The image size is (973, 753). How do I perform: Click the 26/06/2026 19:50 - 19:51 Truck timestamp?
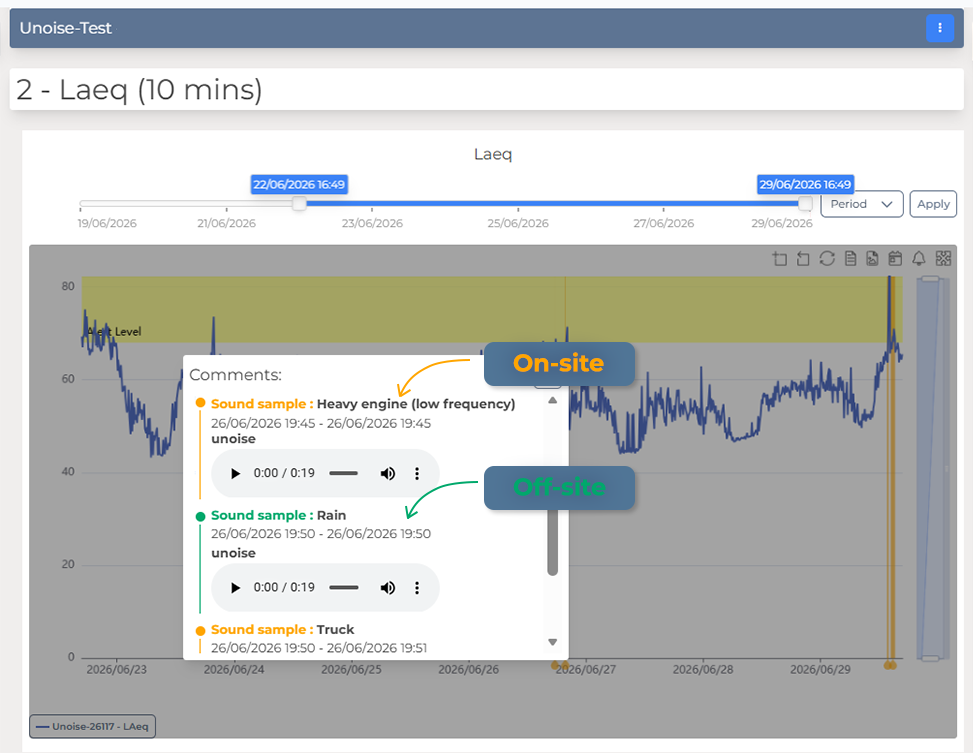pos(319,648)
